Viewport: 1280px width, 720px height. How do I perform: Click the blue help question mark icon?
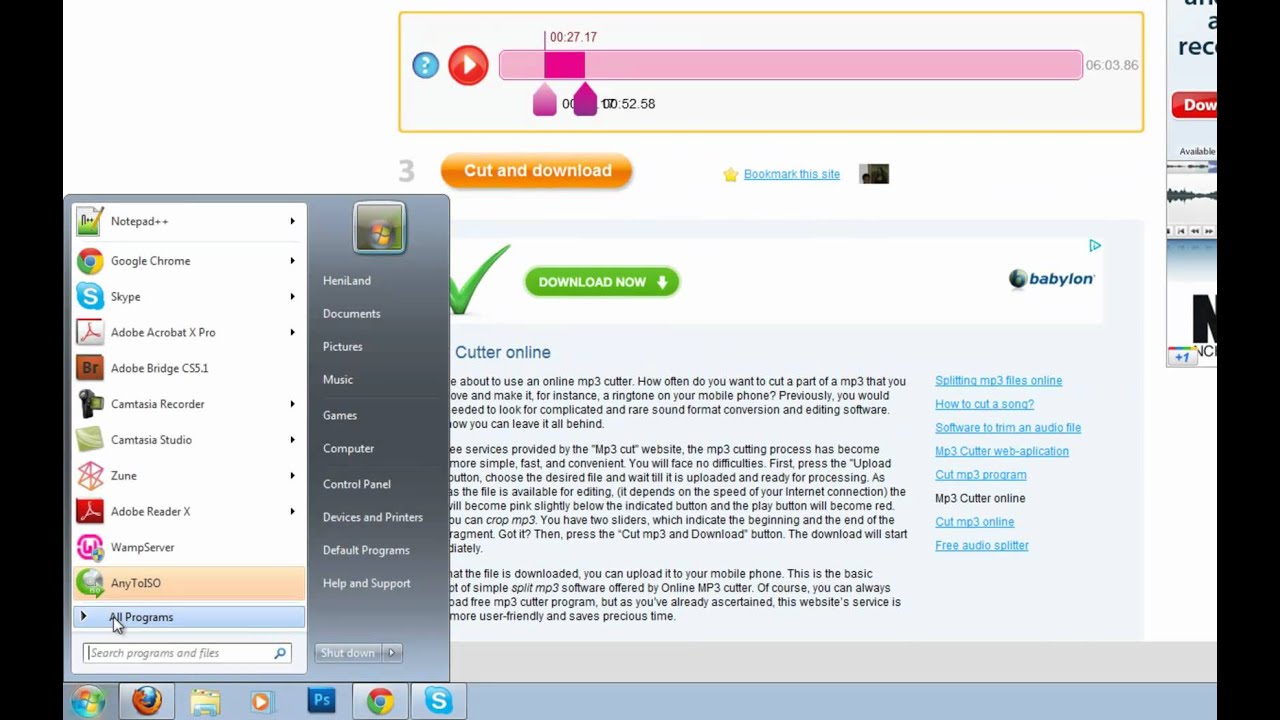pos(425,65)
